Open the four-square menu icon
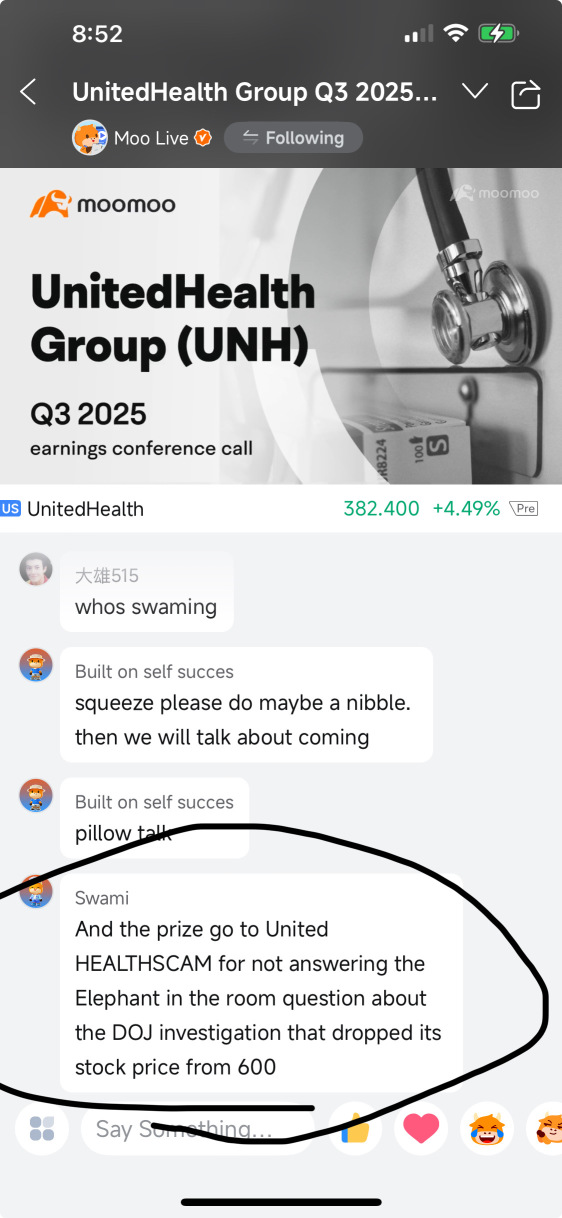The image size is (562, 1218). click(x=42, y=1129)
